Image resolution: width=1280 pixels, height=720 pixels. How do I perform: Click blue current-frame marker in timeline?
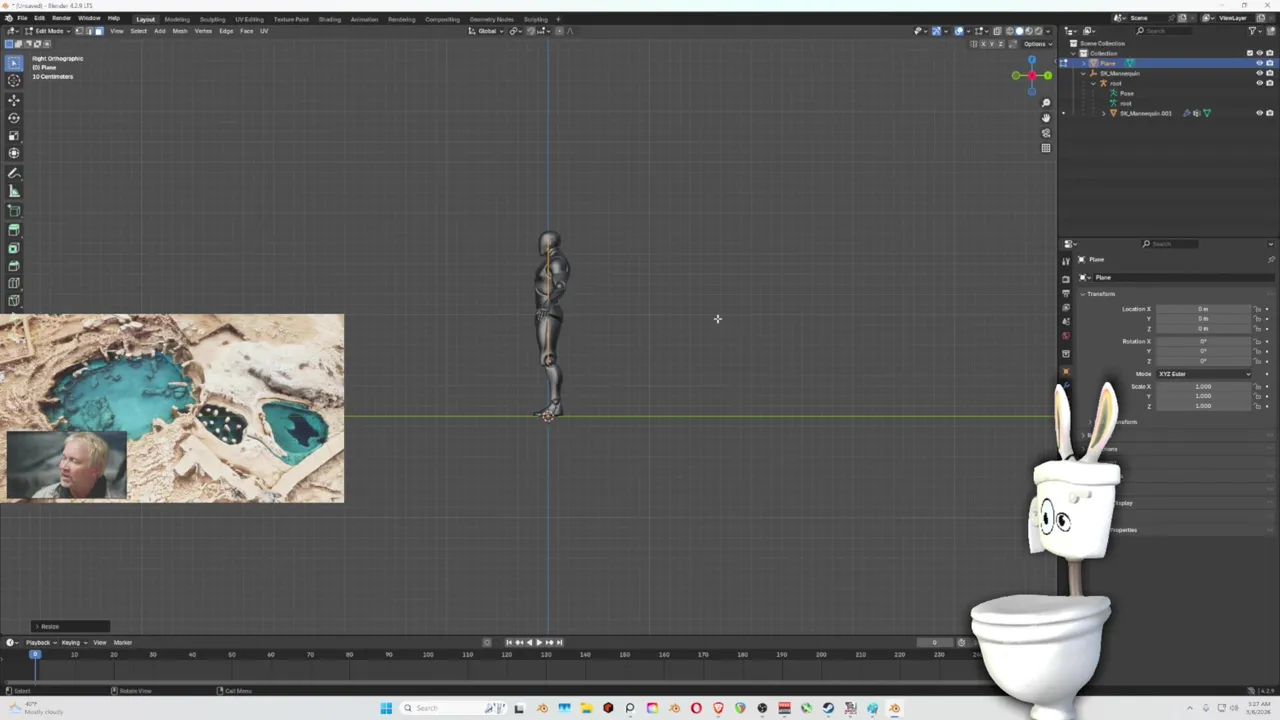35,654
